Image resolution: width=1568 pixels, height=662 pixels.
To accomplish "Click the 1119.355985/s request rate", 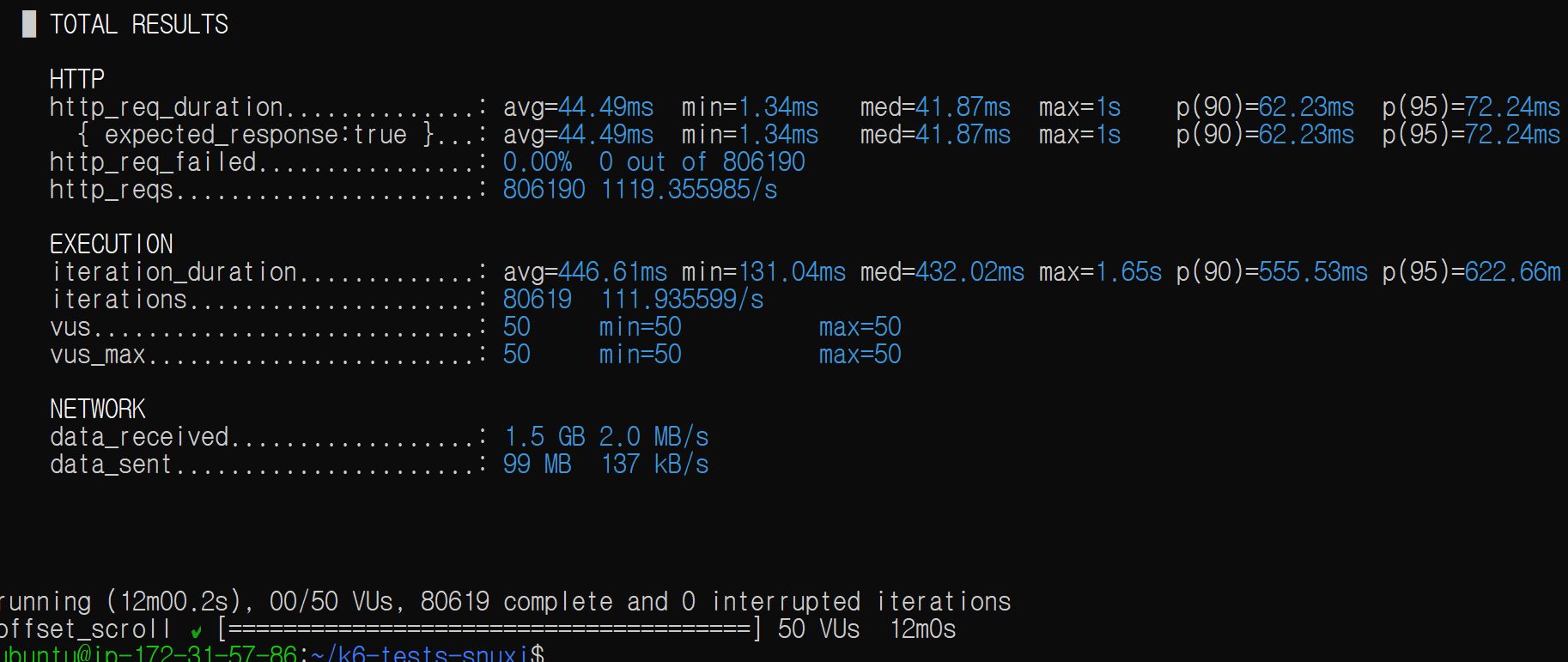I will pyautogui.click(x=689, y=189).
